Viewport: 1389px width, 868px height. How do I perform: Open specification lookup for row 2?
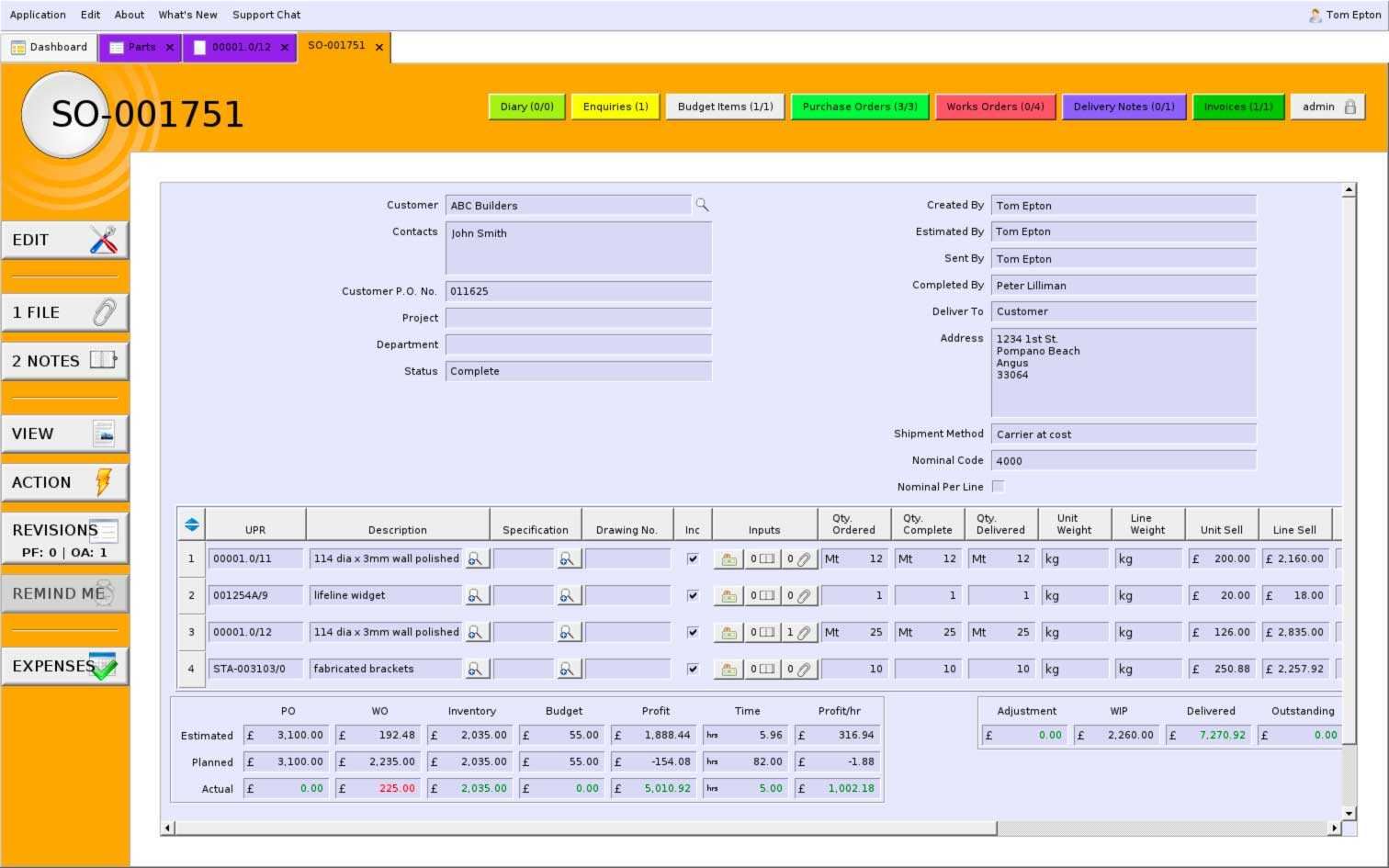click(x=569, y=596)
